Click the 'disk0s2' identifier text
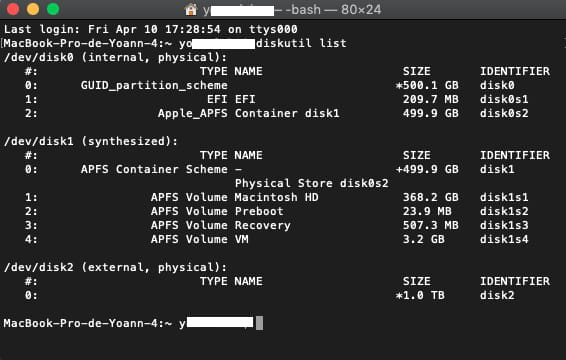The height and width of the screenshot is (360, 566). [504, 113]
